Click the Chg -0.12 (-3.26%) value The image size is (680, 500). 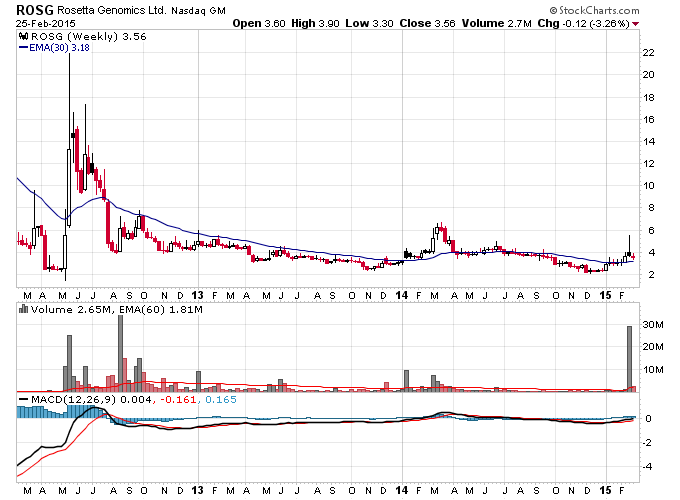click(x=583, y=23)
